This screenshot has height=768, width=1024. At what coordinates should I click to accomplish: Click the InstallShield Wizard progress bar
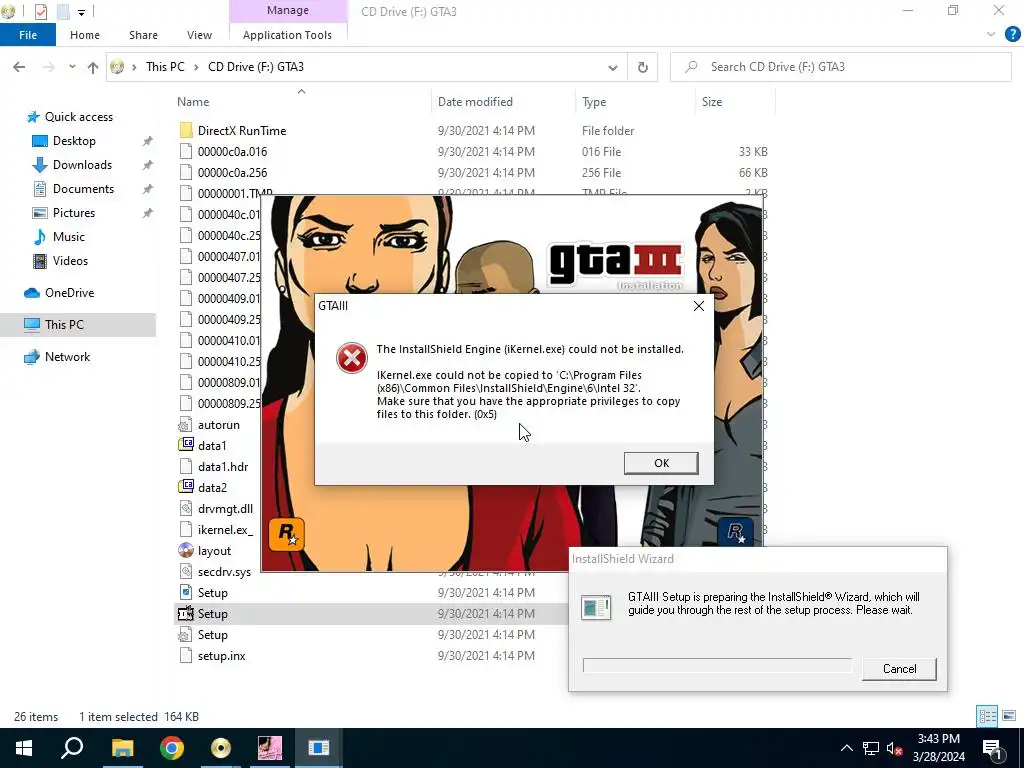717,665
